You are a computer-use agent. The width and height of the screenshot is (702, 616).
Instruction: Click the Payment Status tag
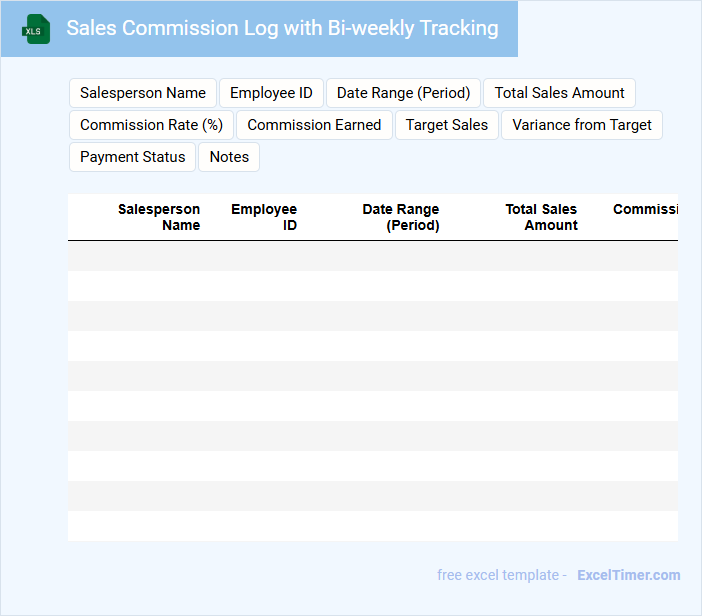pos(132,157)
